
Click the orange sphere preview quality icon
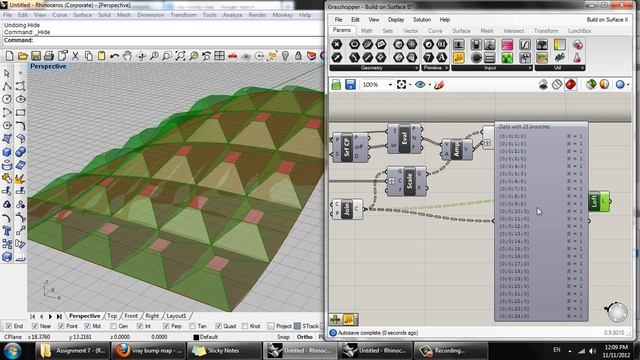pyautogui.click(x=604, y=84)
